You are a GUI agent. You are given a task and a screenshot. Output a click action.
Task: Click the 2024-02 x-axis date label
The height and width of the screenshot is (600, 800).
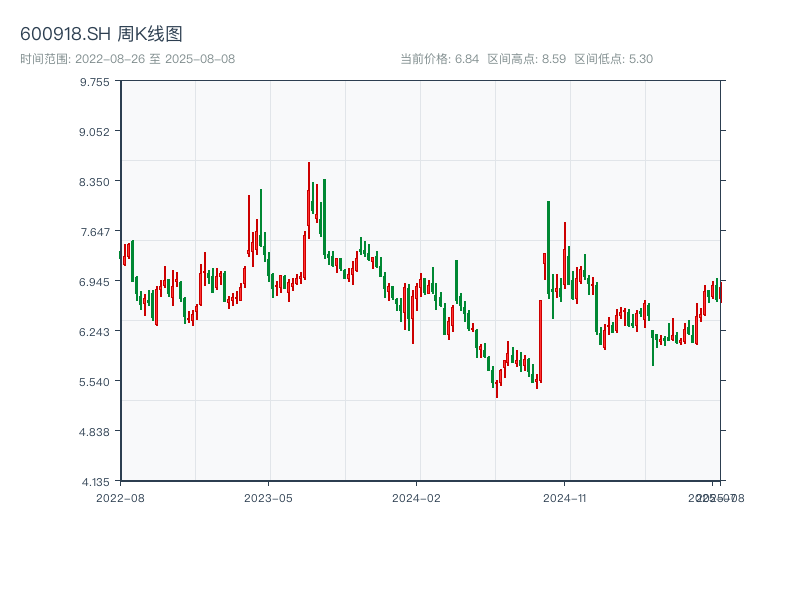[416, 497]
